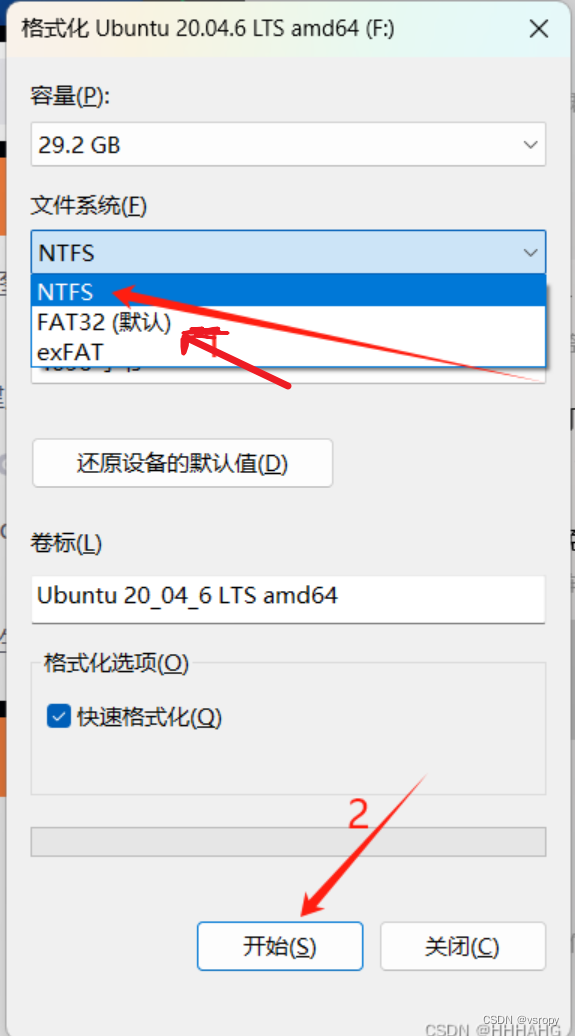This screenshot has height=1036, width=575.
Task: Choose exFAT from the file system list
Action: tap(288, 352)
